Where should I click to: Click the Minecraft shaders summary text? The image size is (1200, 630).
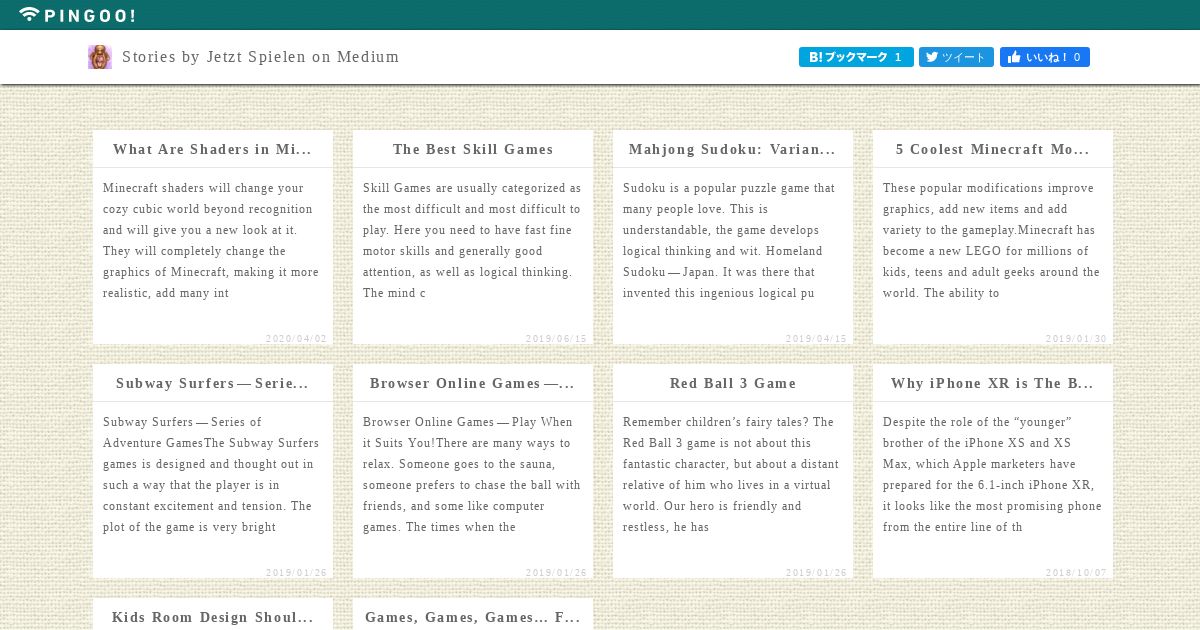pyautogui.click(x=213, y=240)
